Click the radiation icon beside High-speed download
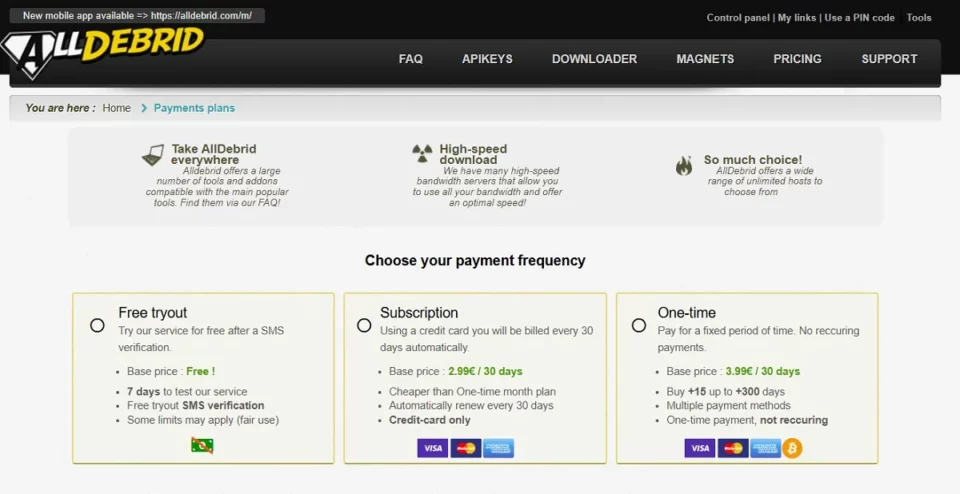Screen dimensions: 960x494 [422, 153]
